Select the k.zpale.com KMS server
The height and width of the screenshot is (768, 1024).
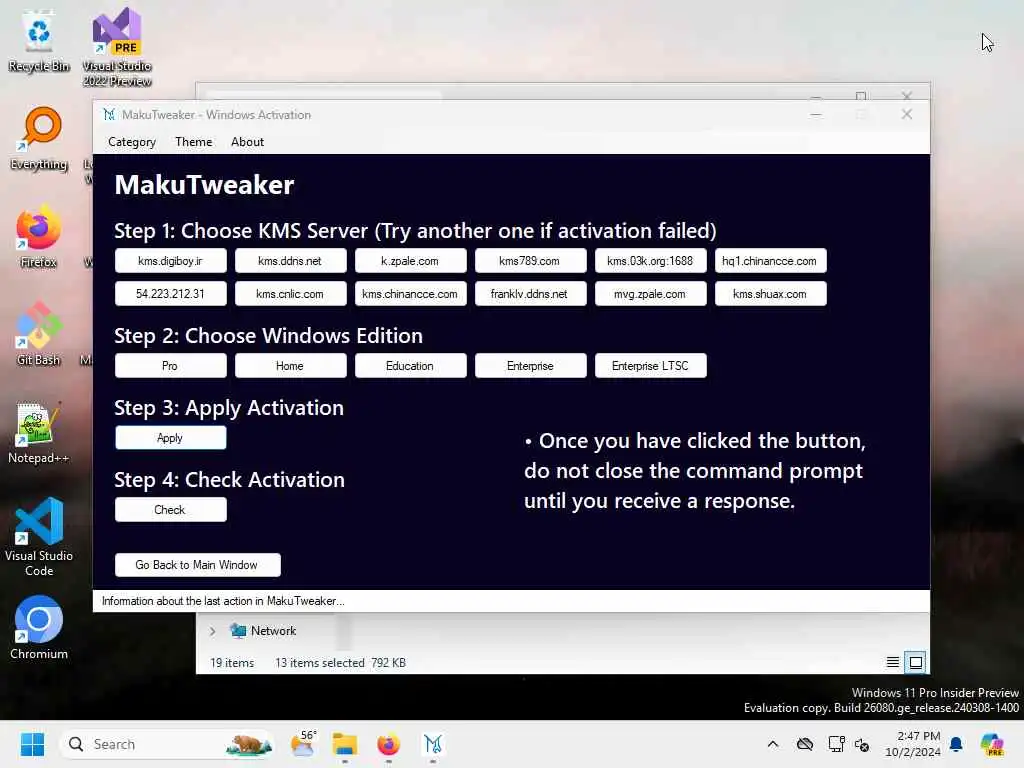click(410, 261)
